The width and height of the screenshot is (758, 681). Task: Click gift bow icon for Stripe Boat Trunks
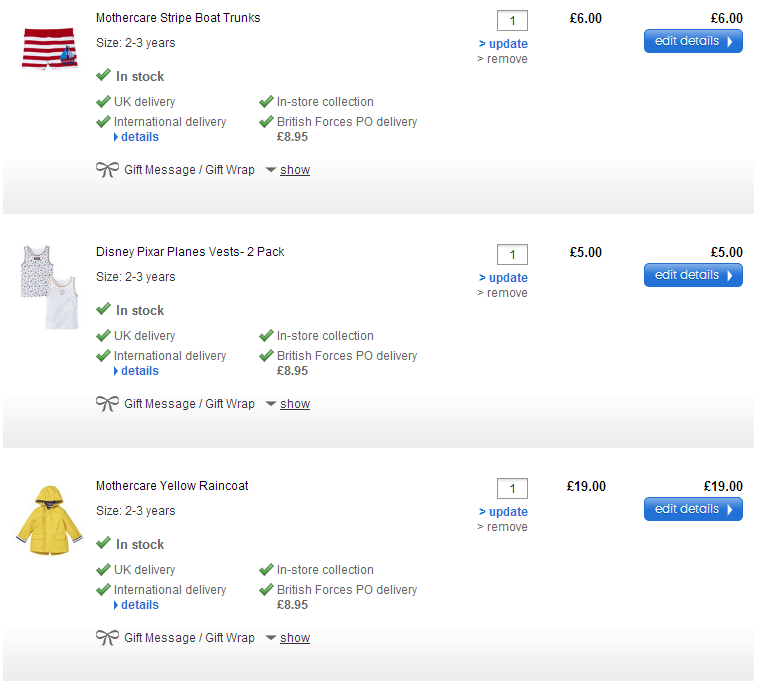coord(107,170)
